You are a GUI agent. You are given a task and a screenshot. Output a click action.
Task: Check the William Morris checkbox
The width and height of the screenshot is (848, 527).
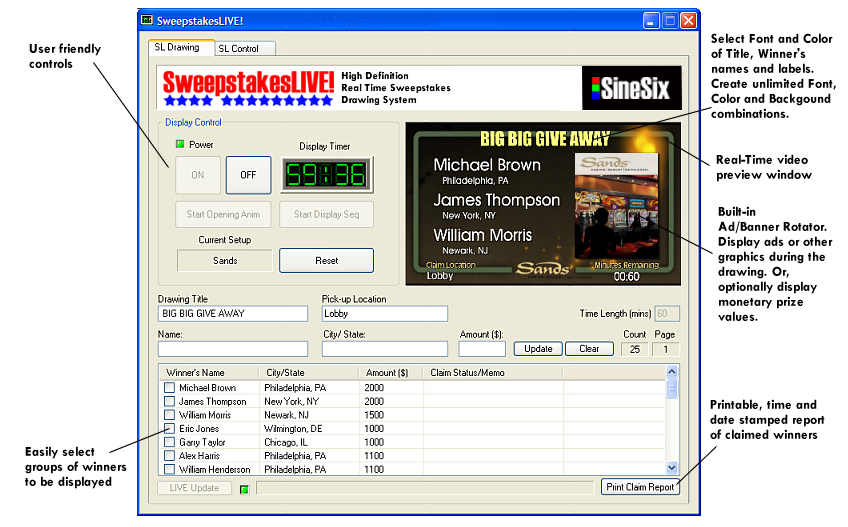point(169,414)
